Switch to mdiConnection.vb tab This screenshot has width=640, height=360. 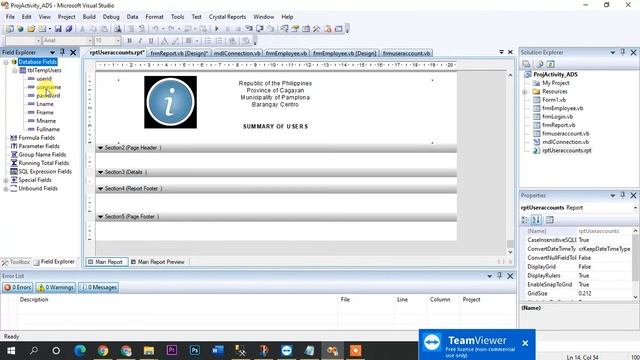coord(237,53)
